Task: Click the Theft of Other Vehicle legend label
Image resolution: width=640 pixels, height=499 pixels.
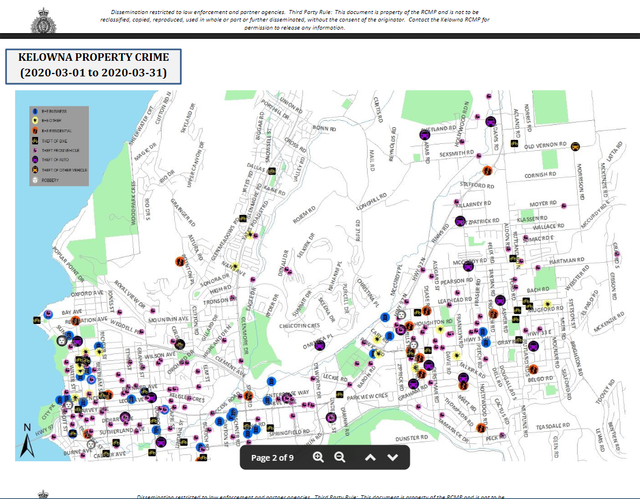Action: click(64, 170)
